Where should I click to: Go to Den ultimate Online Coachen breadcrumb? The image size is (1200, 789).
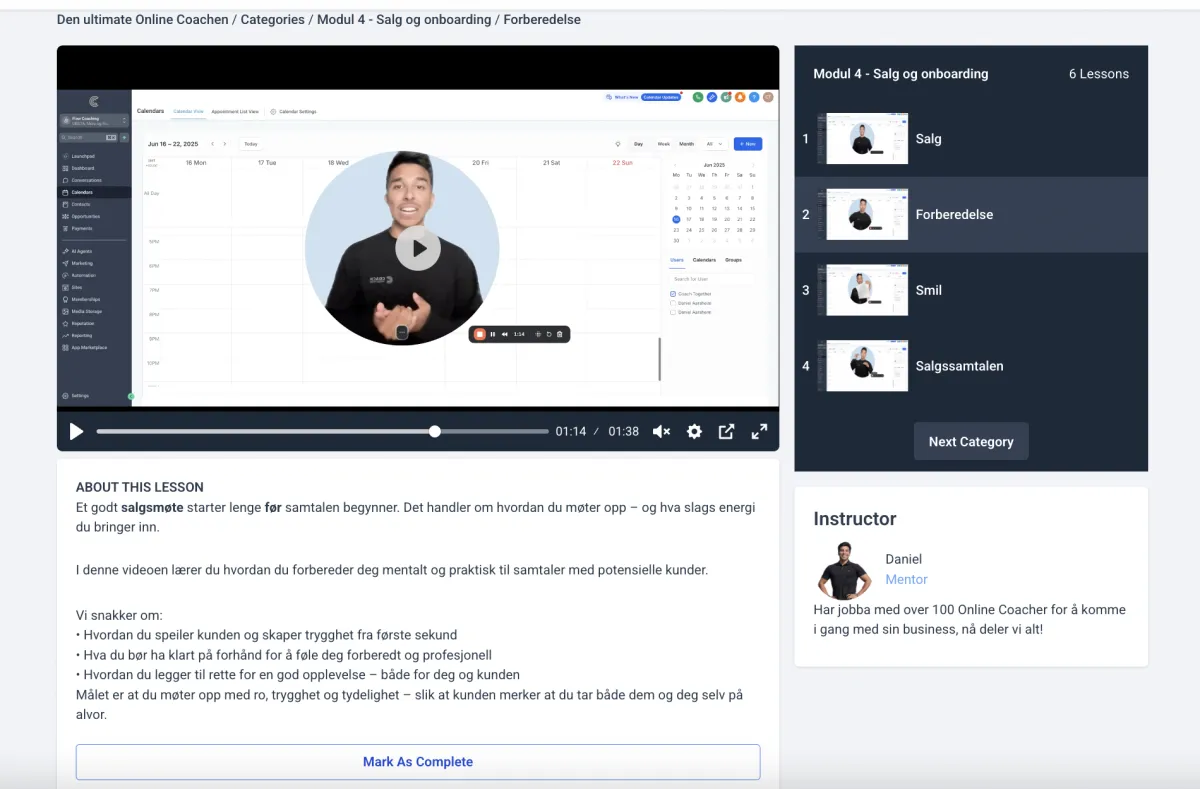[143, 19]
